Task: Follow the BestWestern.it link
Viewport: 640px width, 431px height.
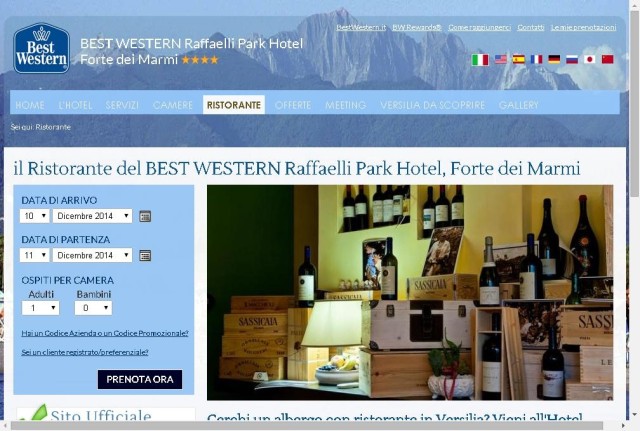Action: coord(361,27)
